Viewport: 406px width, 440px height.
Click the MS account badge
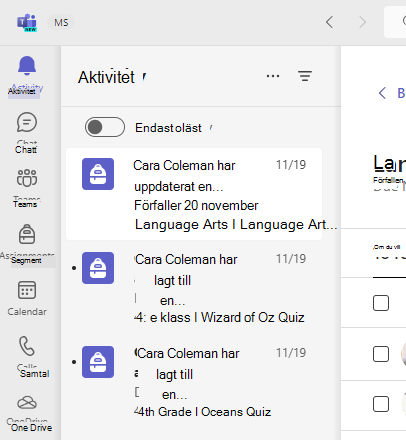click(x=61, y=23)
